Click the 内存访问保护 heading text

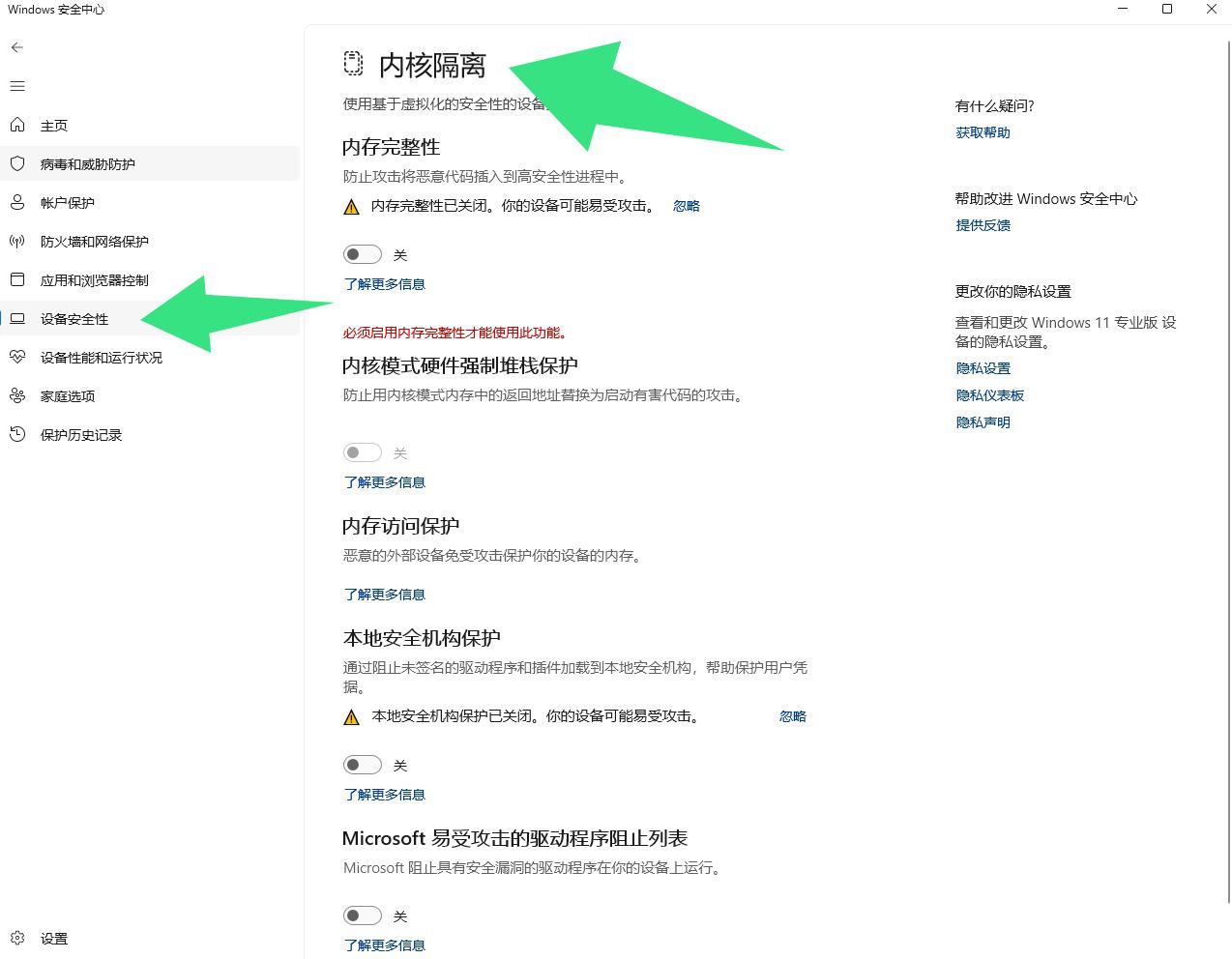pyautogui.click(x=401, y=526)
